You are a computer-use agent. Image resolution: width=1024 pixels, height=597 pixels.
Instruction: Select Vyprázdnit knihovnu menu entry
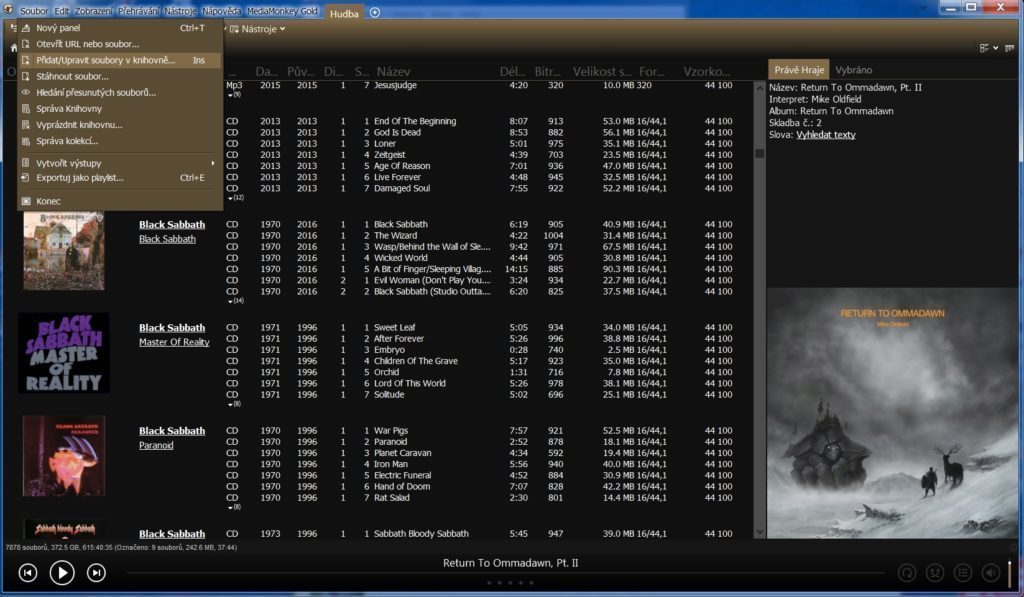120,125
